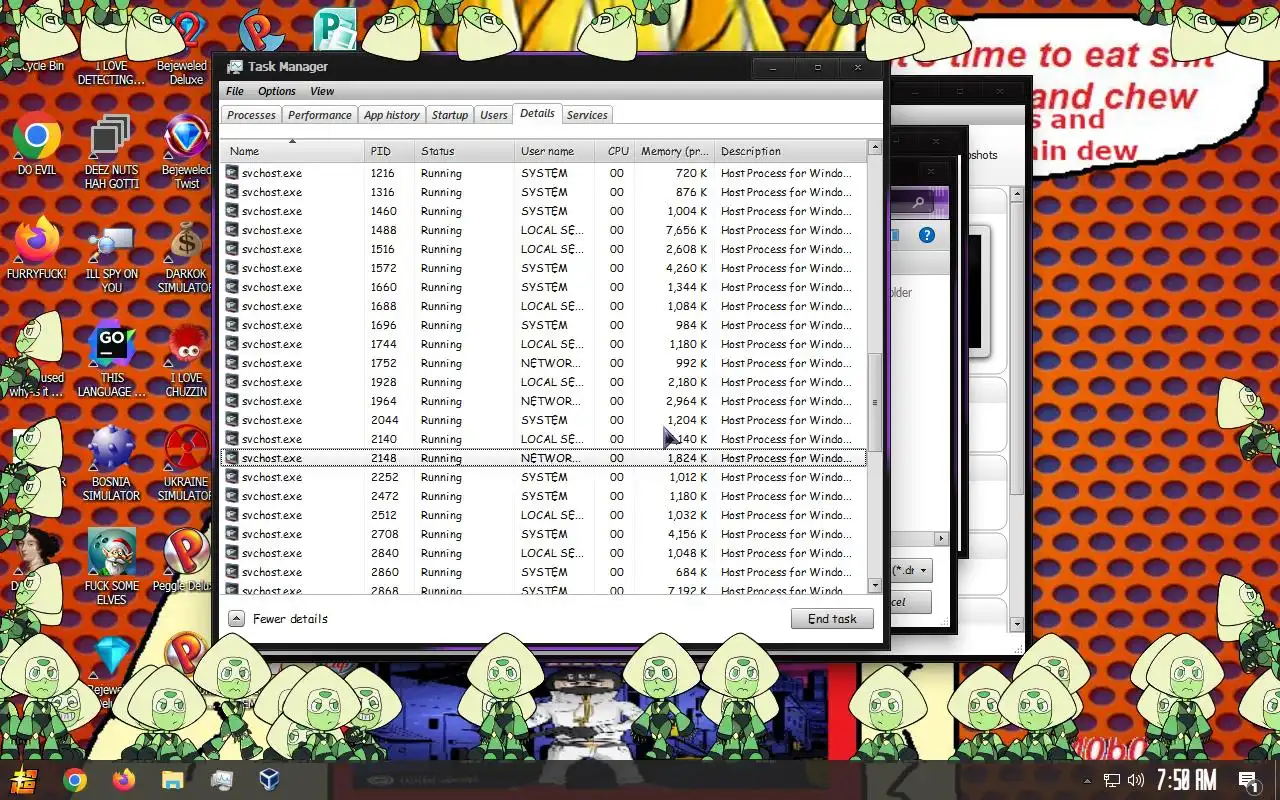This screenshot has width=1280, height=800.
Task: Open the BOSNIA SIMULATOR desktop icon
Action: (x=111, y=464)
